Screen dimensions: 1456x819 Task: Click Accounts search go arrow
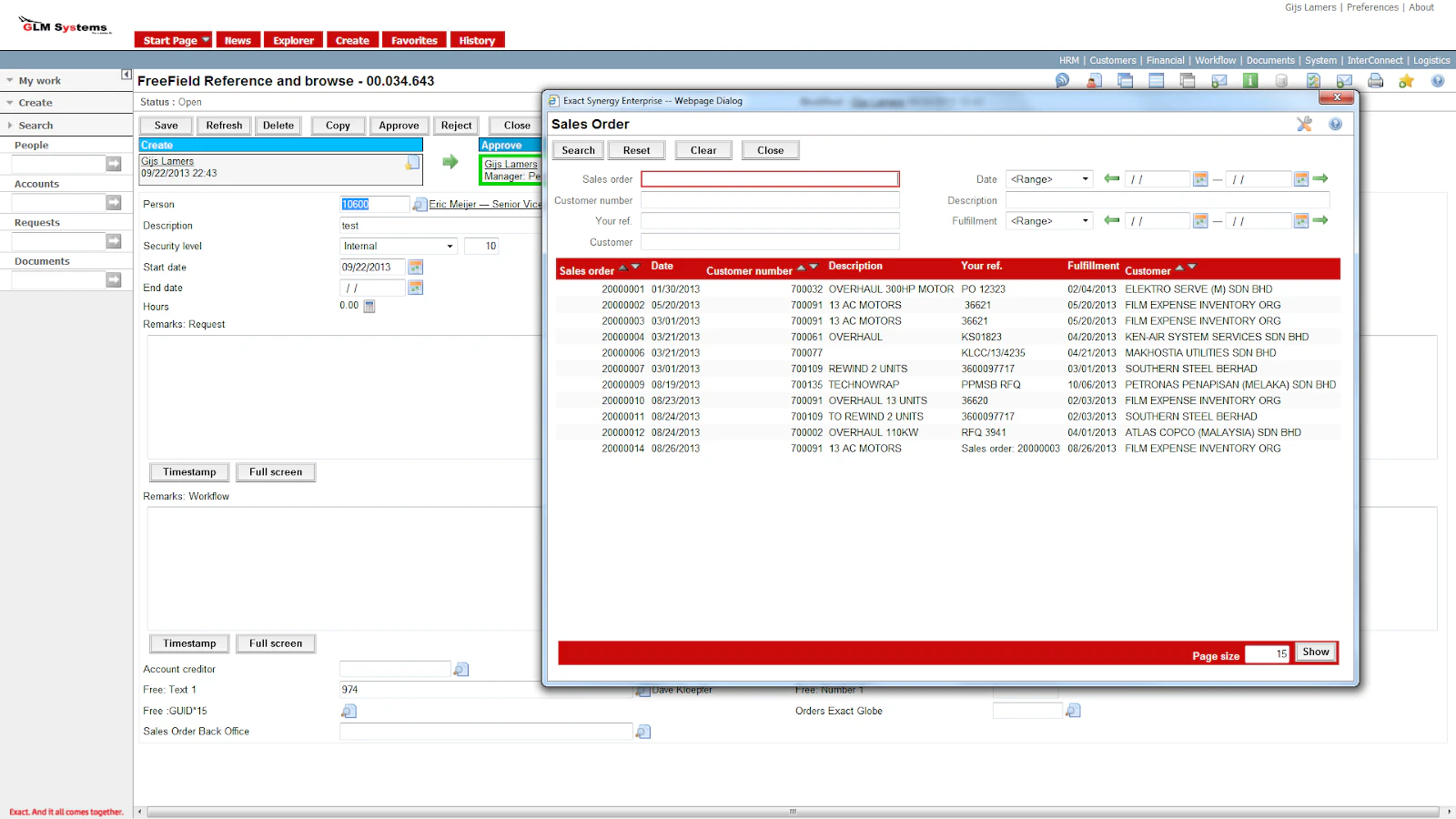[x=114, y=202]
